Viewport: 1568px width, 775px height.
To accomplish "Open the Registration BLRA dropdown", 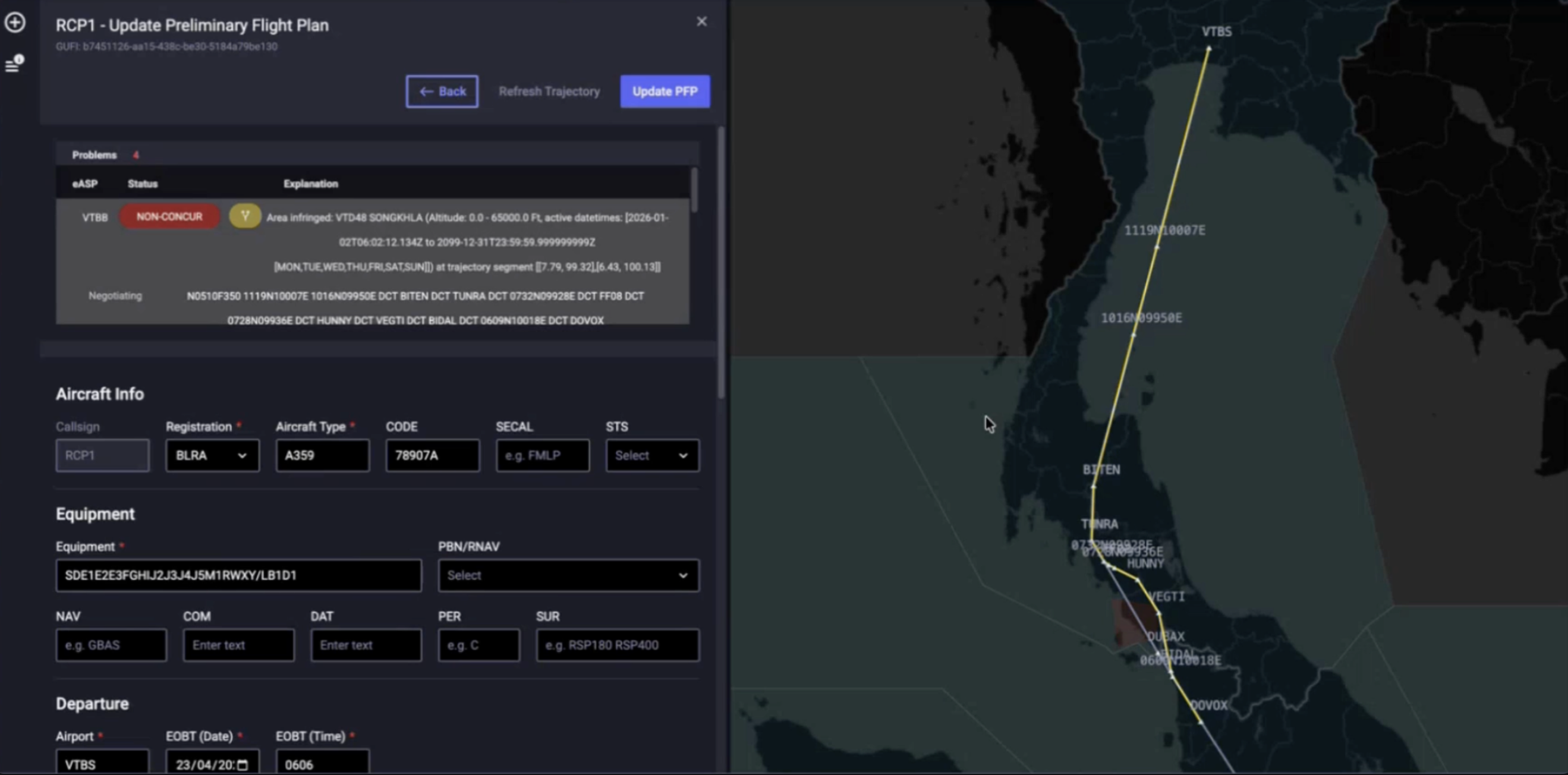I will 212,455.
